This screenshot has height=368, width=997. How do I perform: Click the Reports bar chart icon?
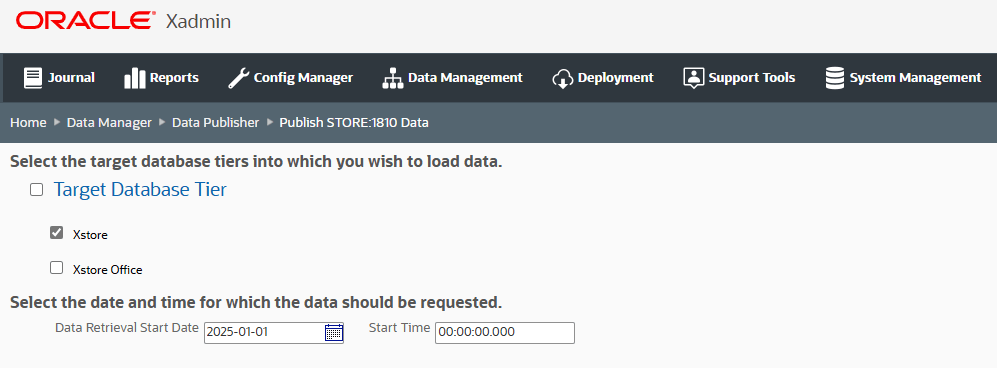[135, 78]
